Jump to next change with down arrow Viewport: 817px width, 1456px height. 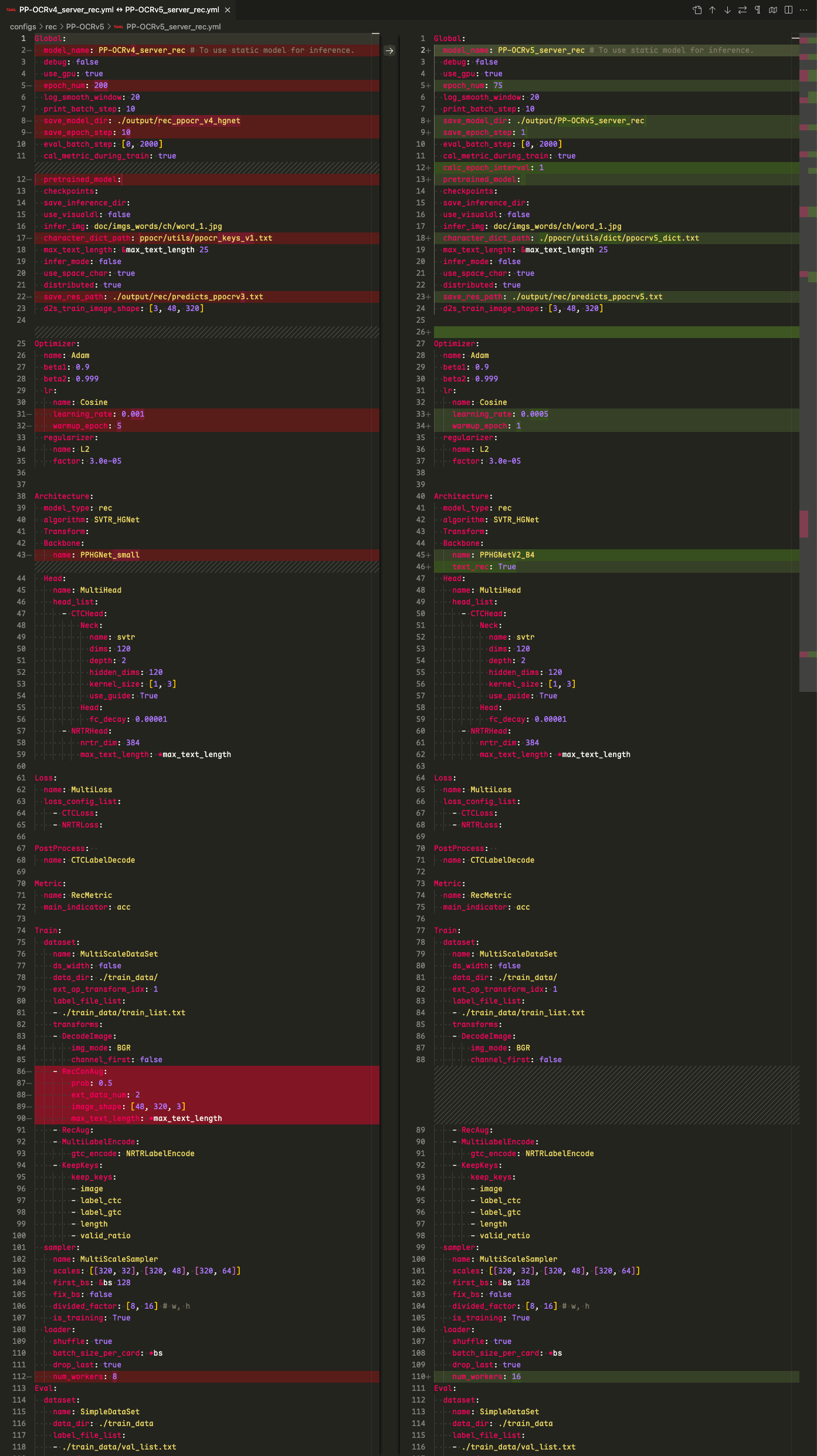point(727,10)
